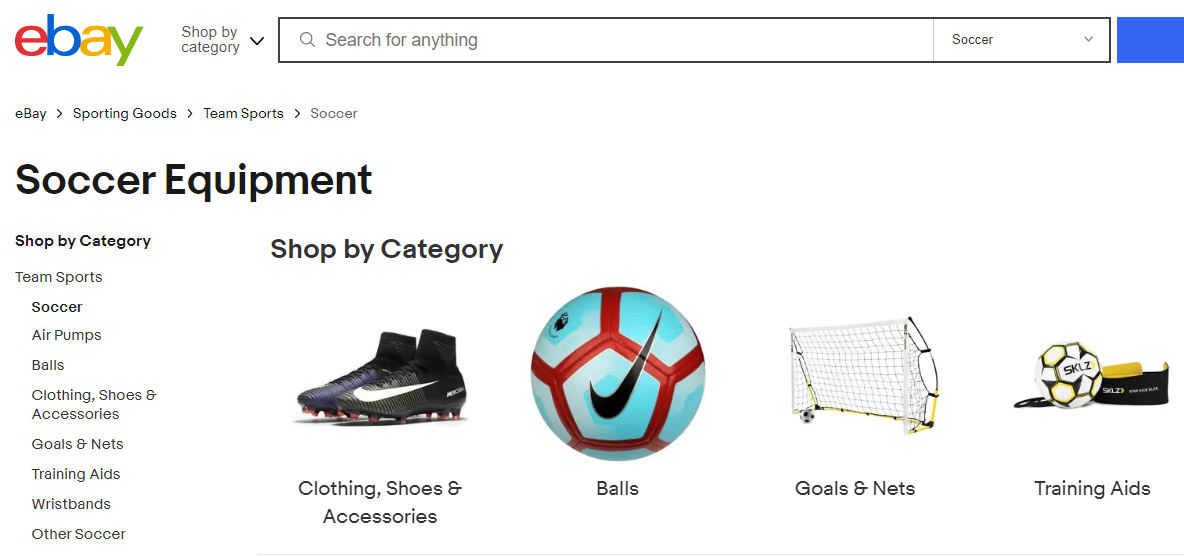Navigate to Team Sports breadcrumb

243,114
